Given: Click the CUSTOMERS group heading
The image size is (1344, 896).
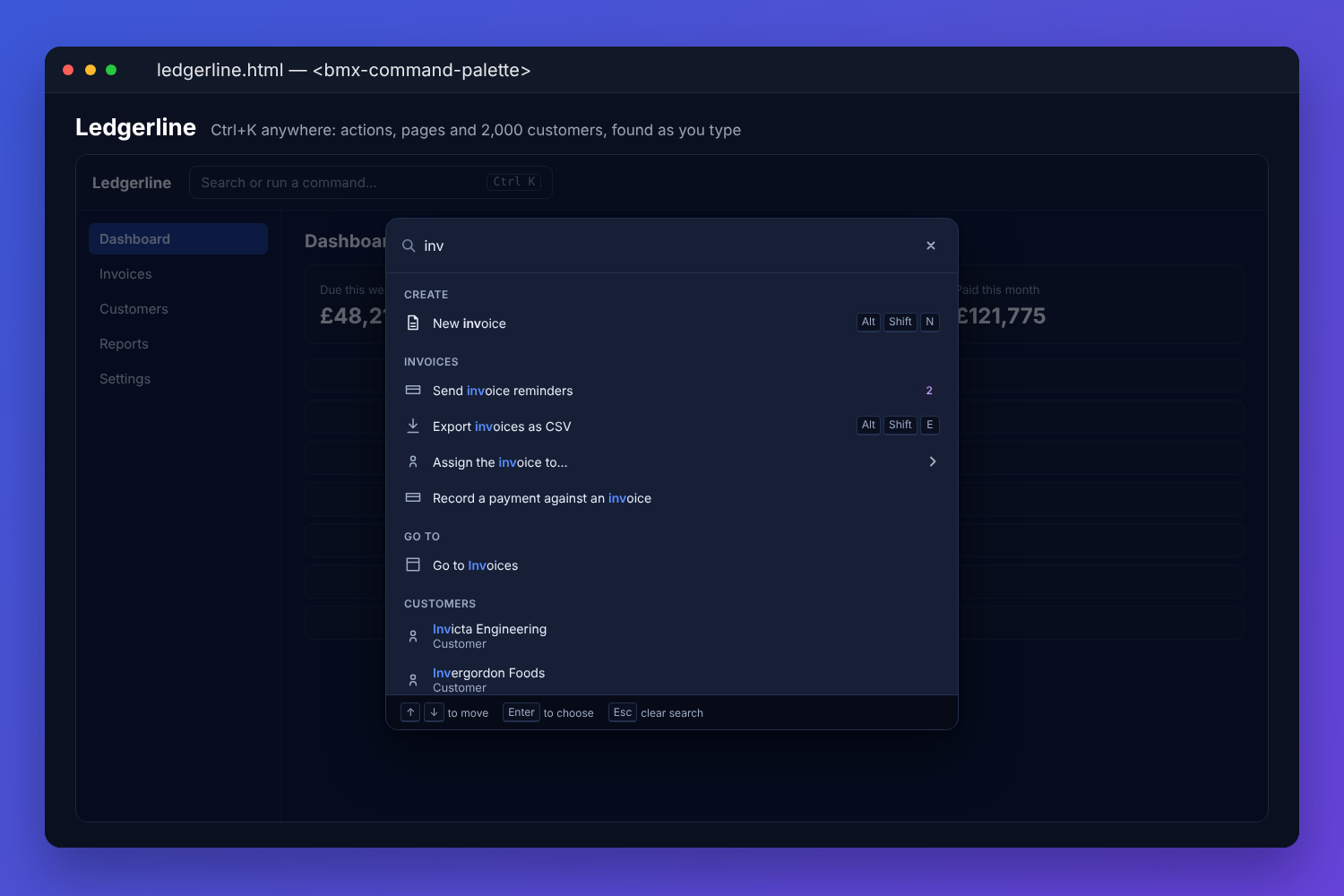Looking at the screenshot, I should click(440, 604).
